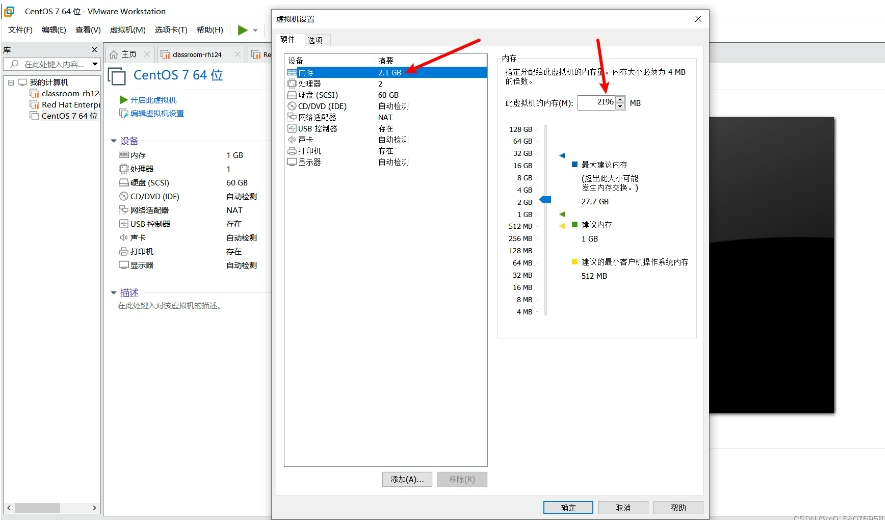885x520 pixels.
Task: Select the 打印机 printer row in hardware list
Action: click(x=386, y=151)
